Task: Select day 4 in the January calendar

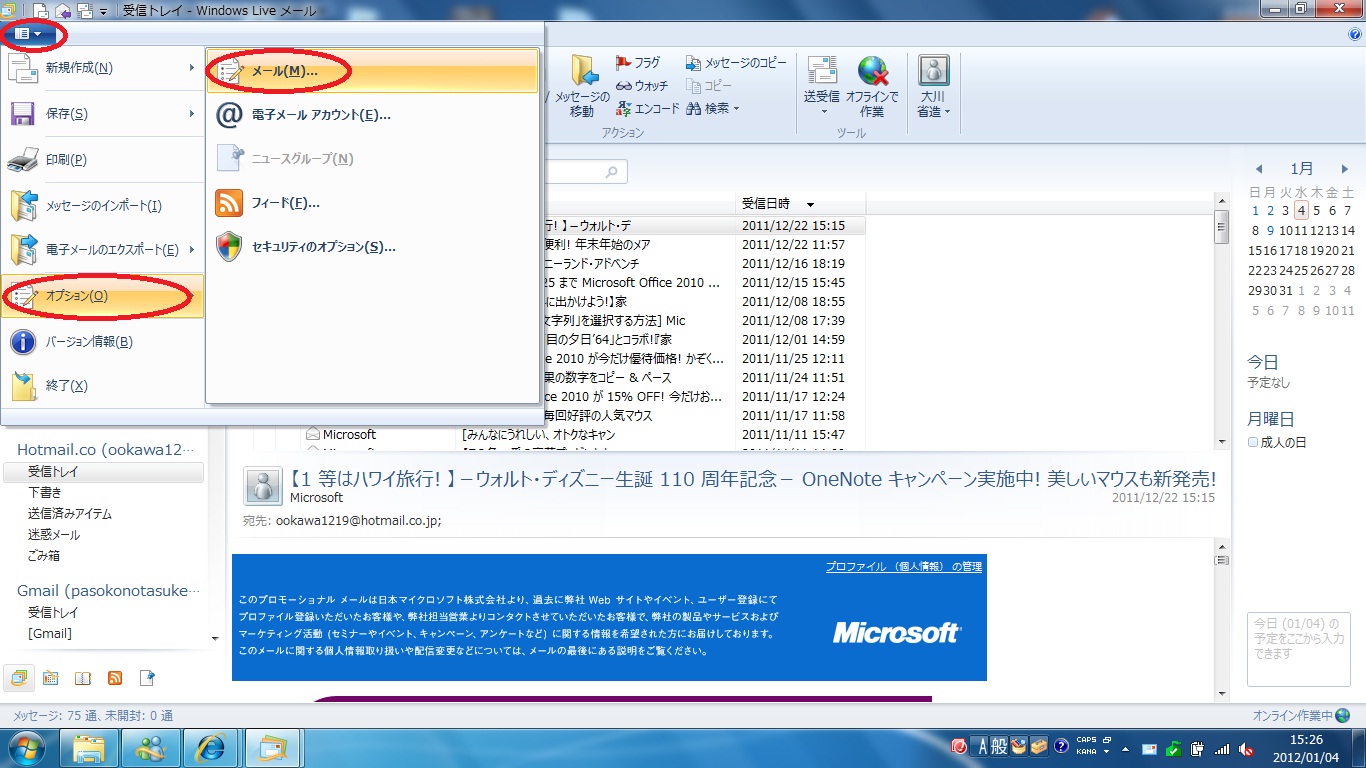Action: pos(1301,211)
